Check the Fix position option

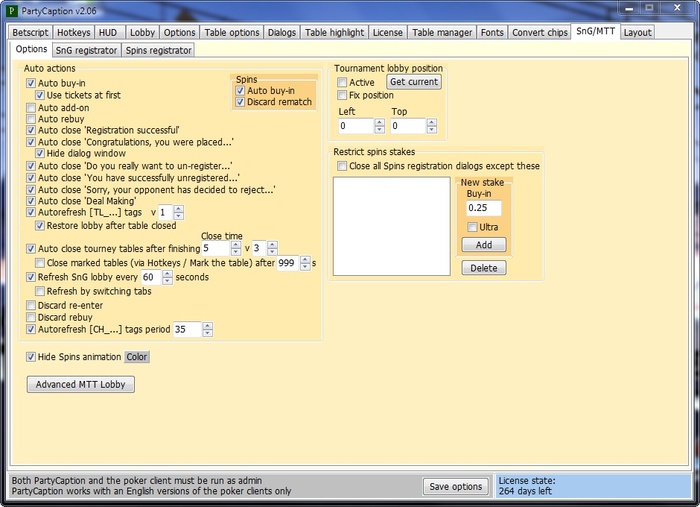(342, 95)
